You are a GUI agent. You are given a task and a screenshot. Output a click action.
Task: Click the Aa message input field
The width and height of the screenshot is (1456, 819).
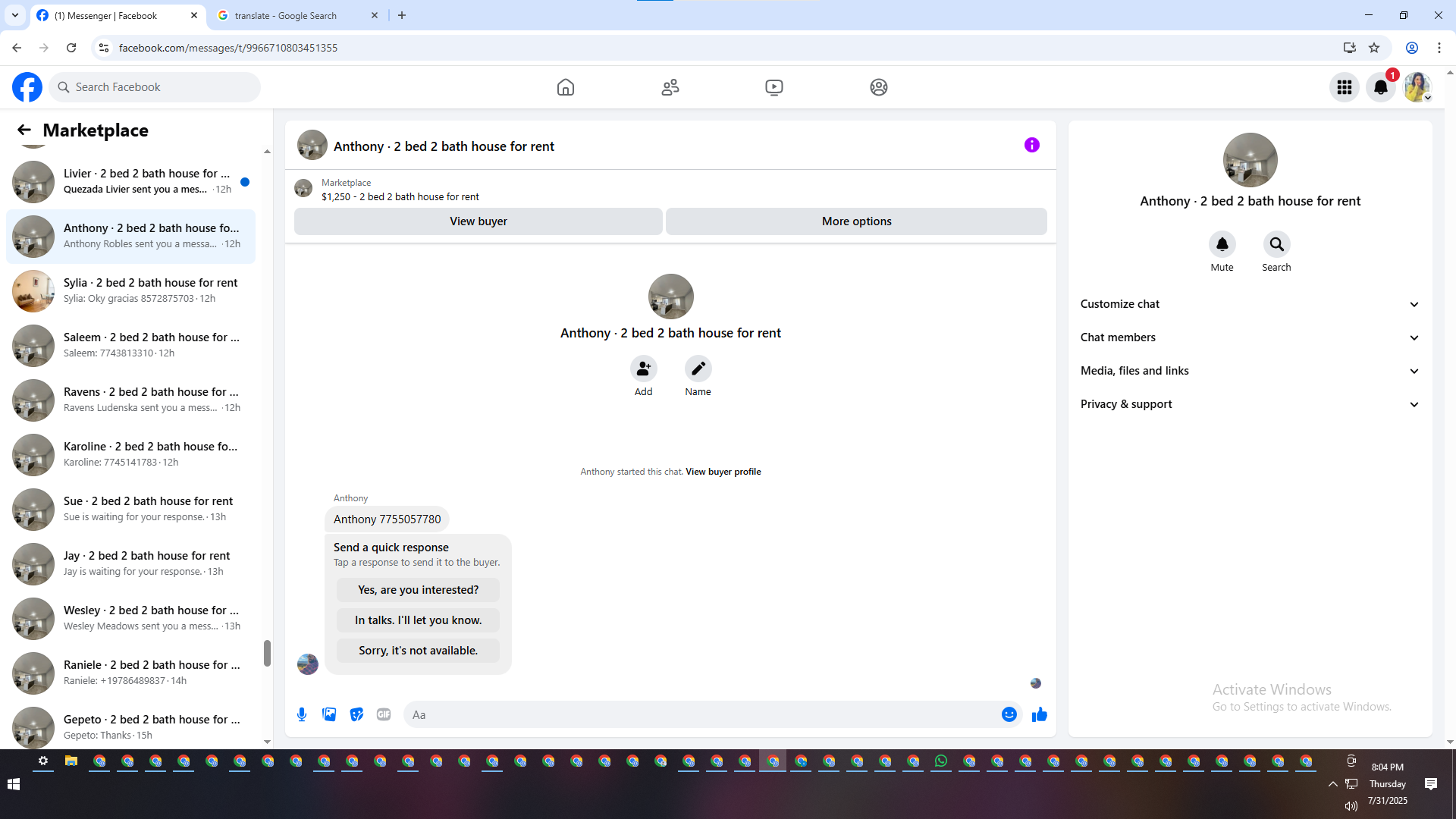[698, 714]
